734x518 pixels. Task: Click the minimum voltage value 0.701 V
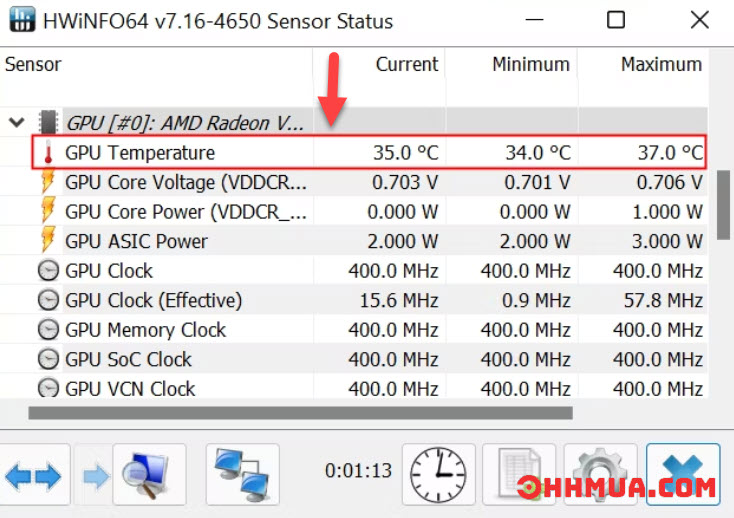(537, 182)
